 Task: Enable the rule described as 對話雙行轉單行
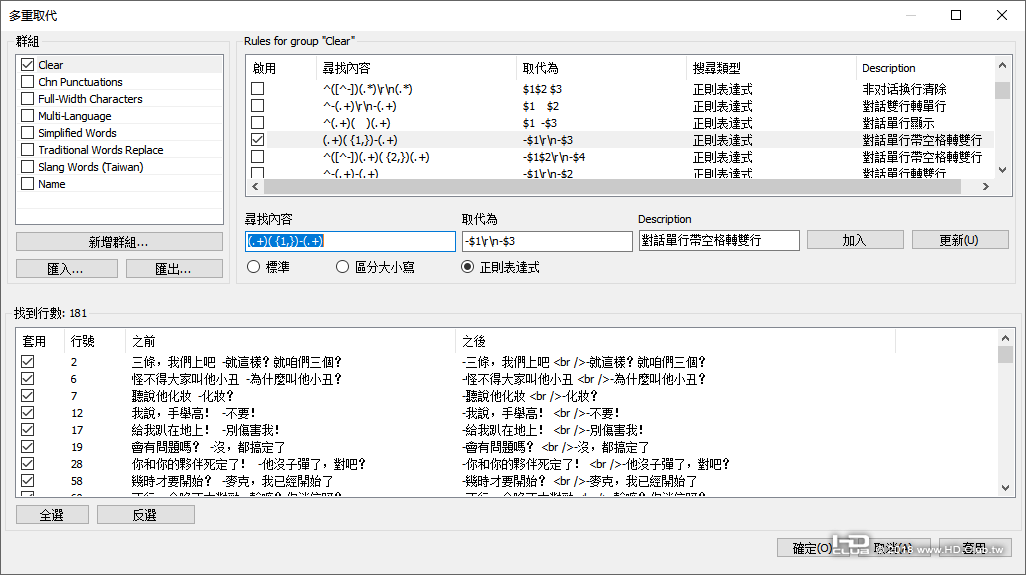[258, 106]
